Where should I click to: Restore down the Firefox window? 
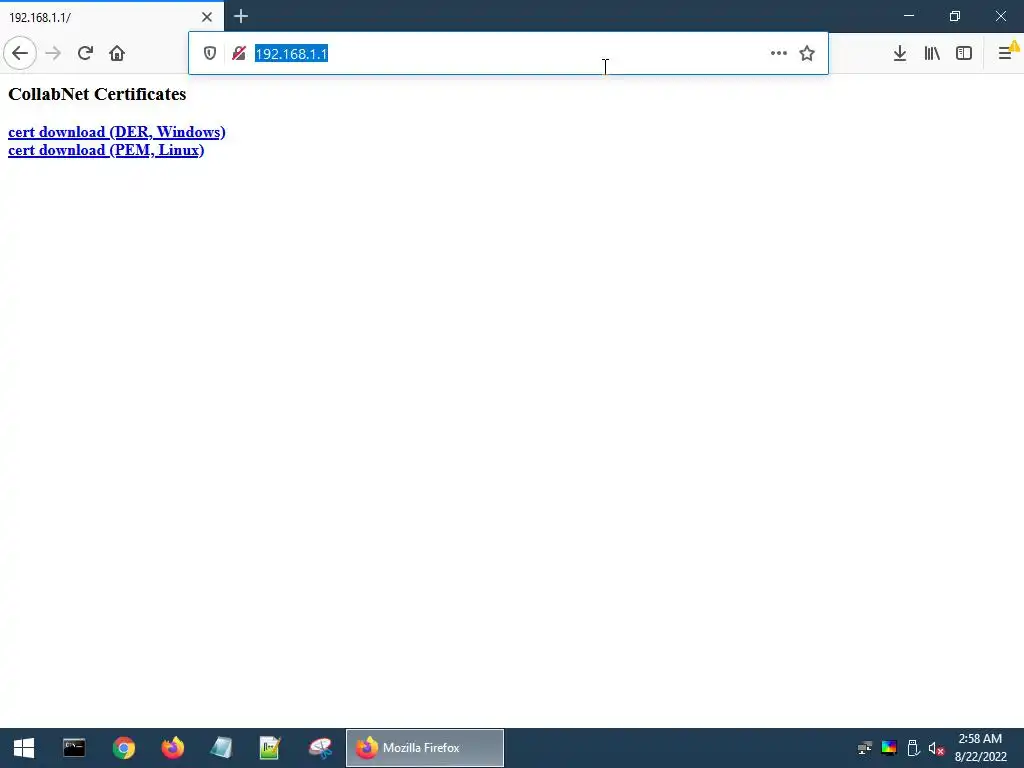pyautogui.click(x=955, y=16)
